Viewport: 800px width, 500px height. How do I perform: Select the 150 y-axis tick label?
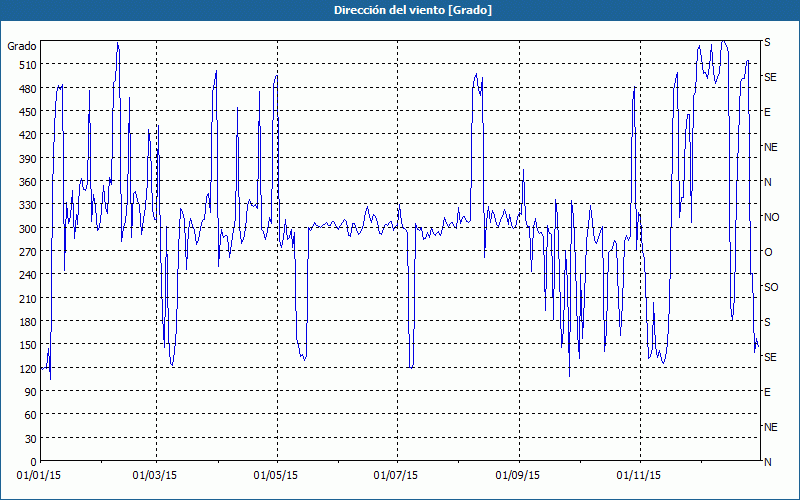(x=28, y=345)
